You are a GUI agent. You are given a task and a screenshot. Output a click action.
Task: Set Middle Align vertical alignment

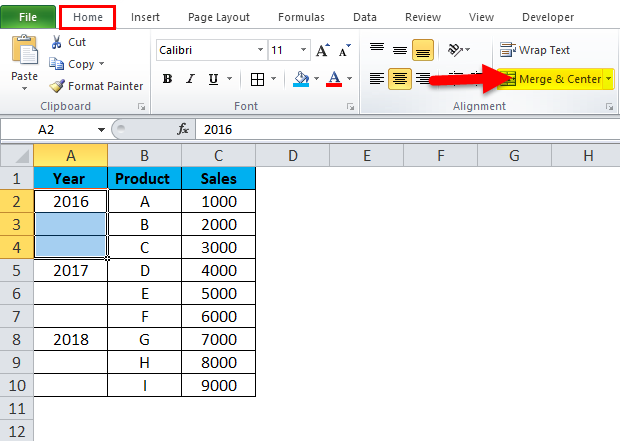pos(400,50)
